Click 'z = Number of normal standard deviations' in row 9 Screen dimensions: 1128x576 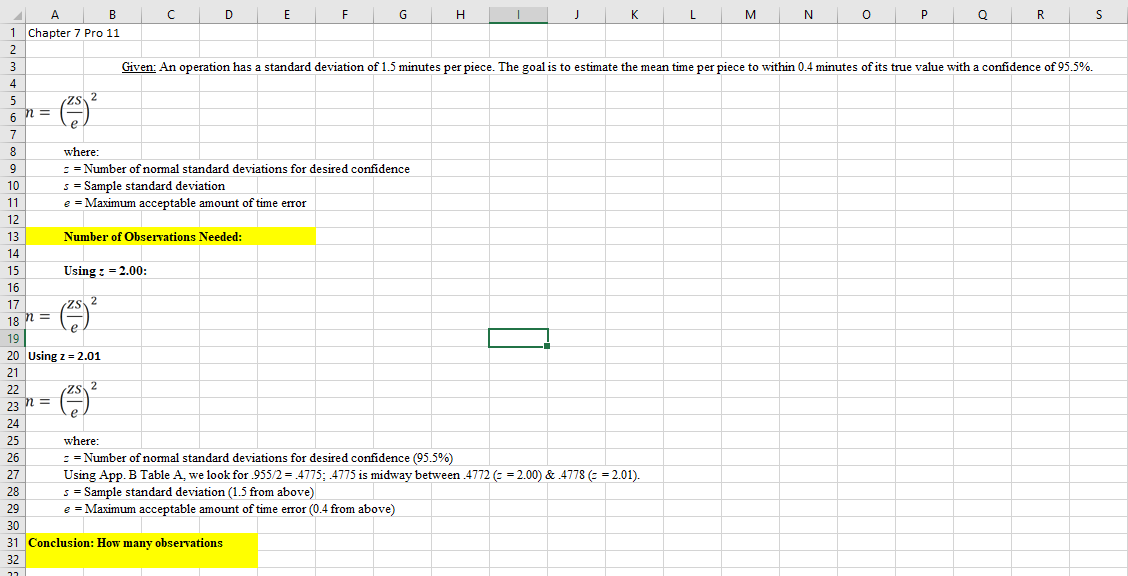coord(237,169)
